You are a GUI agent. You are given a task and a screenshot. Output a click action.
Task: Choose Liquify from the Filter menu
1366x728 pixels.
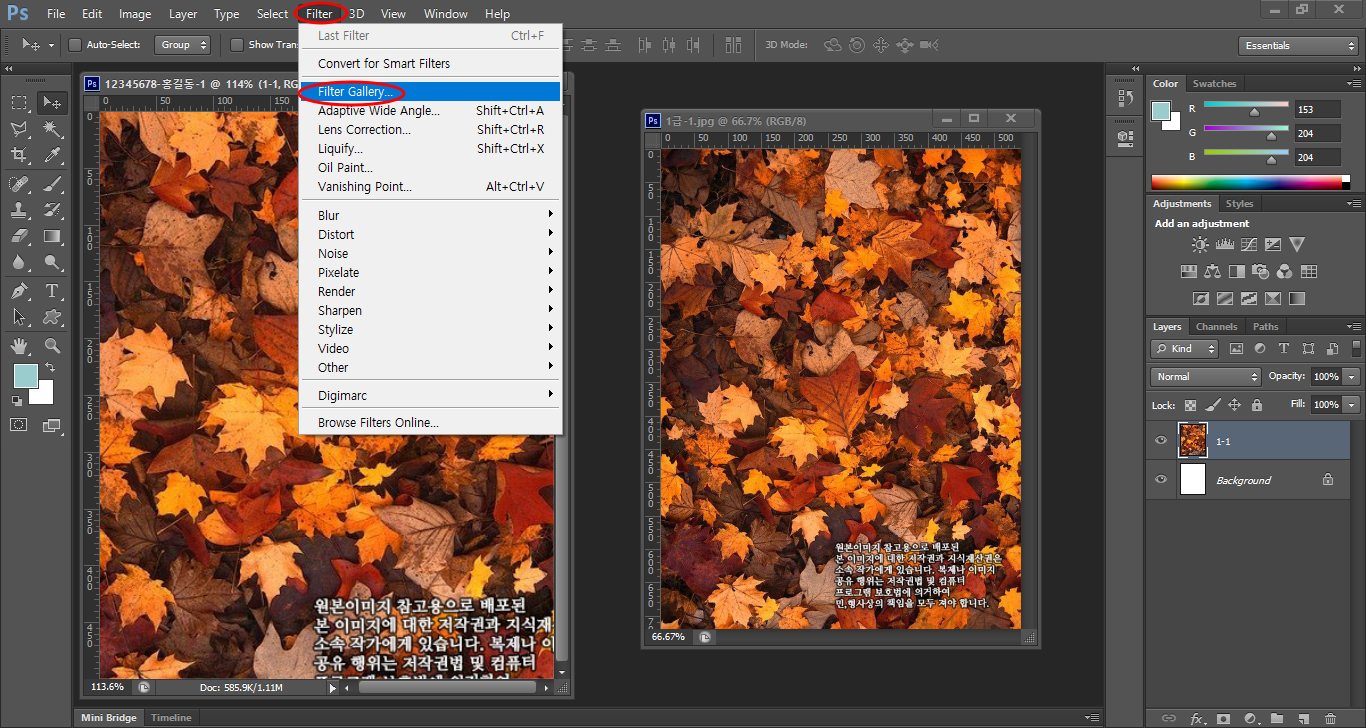coord(431,149)
